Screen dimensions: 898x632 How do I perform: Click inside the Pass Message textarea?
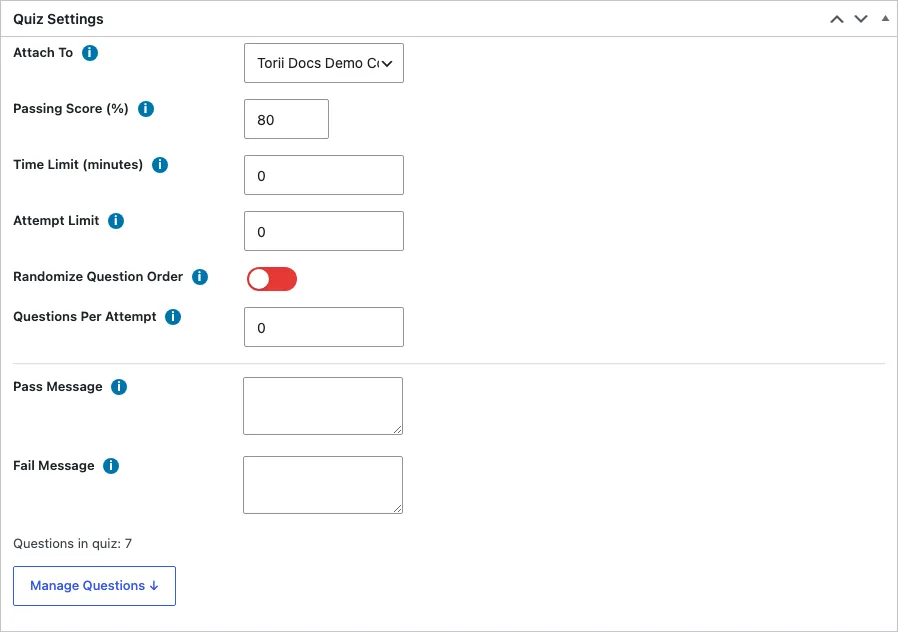323,406
